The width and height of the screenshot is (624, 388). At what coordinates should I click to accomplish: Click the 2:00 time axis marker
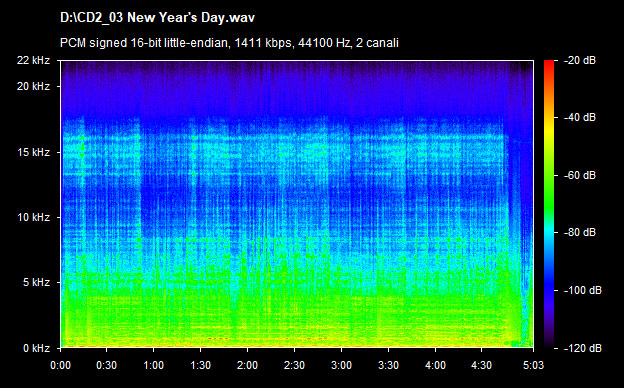pos(248,365)
